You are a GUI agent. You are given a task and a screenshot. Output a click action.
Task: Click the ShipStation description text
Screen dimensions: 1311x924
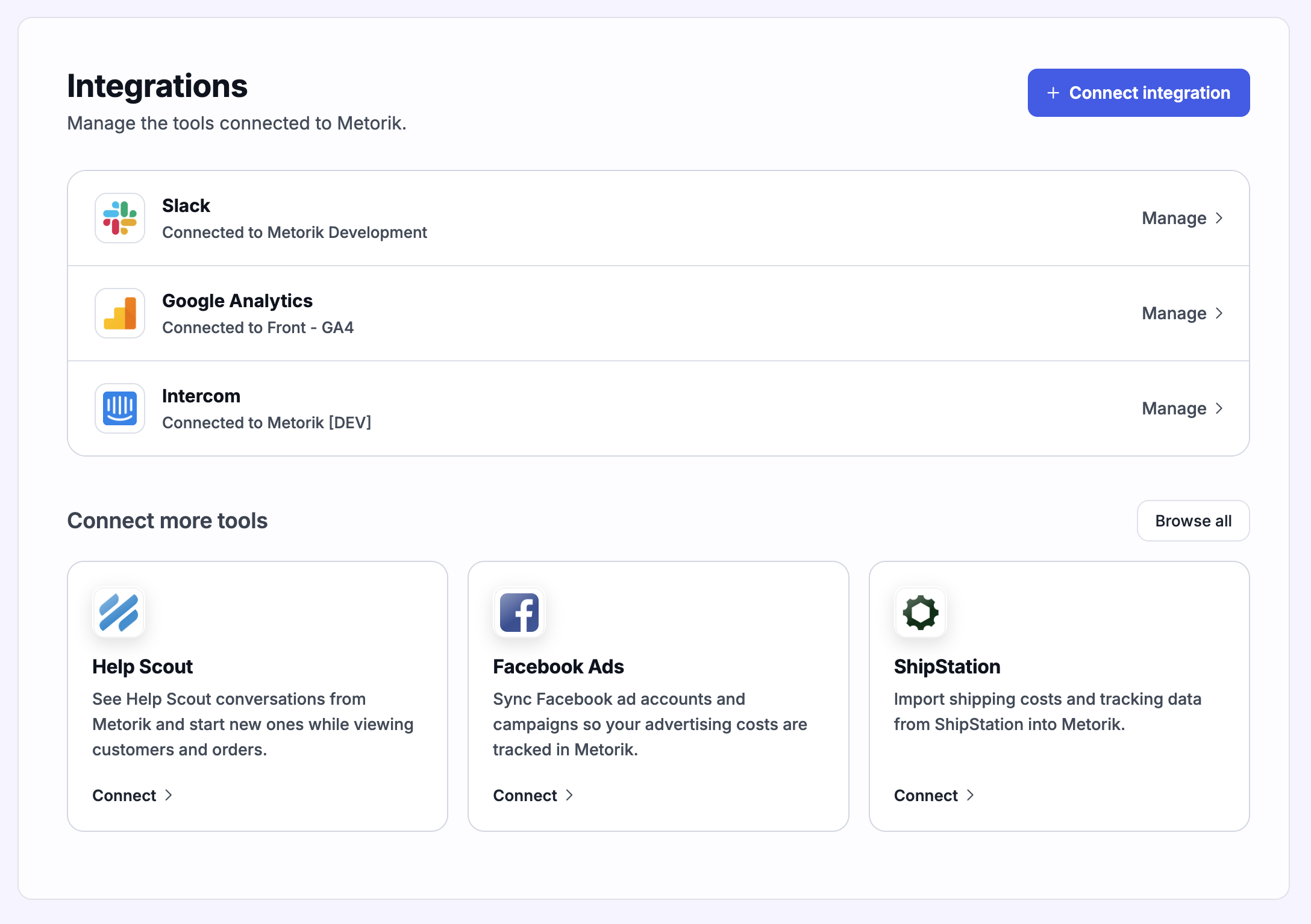[1048, 711]
